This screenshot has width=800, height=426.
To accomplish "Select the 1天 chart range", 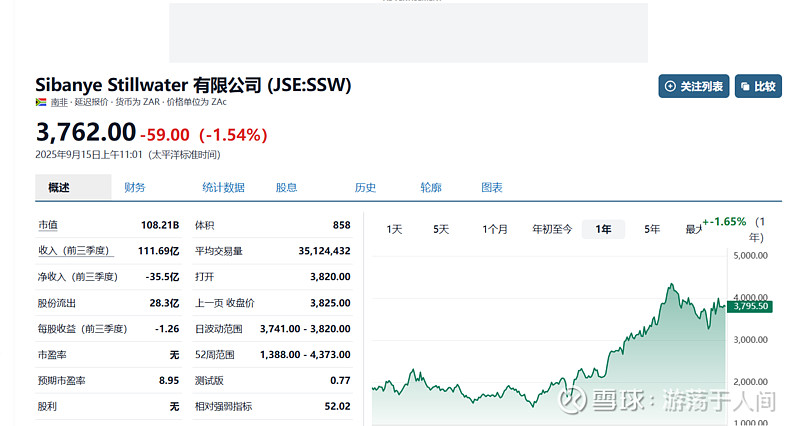I will tap(394, 230).
